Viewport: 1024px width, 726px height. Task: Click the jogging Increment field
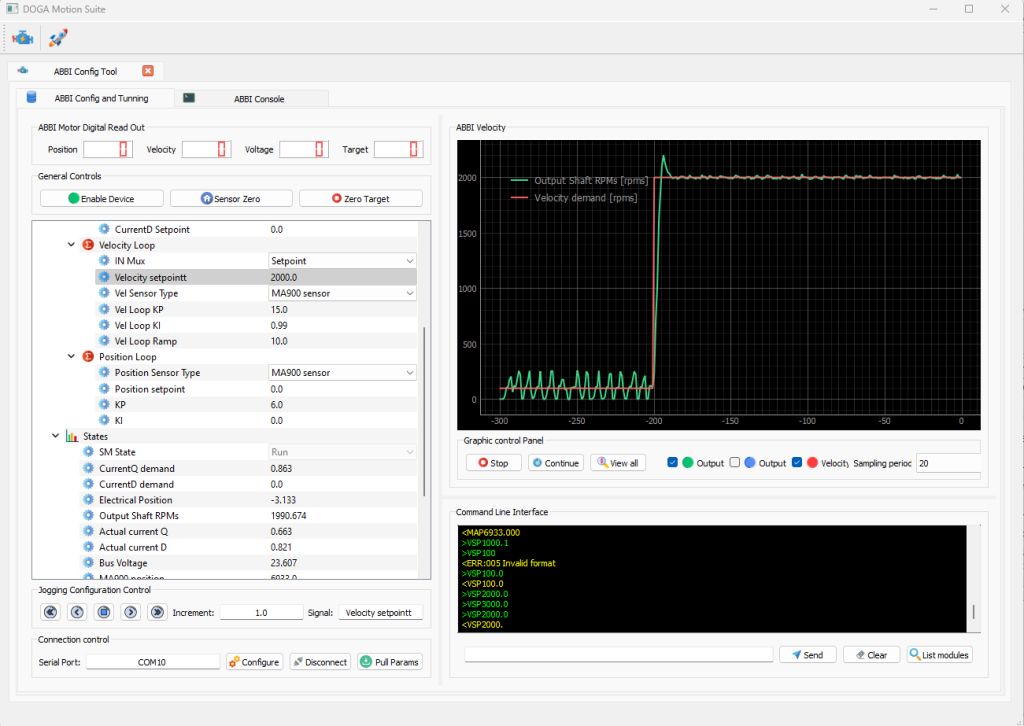(261, 612)
